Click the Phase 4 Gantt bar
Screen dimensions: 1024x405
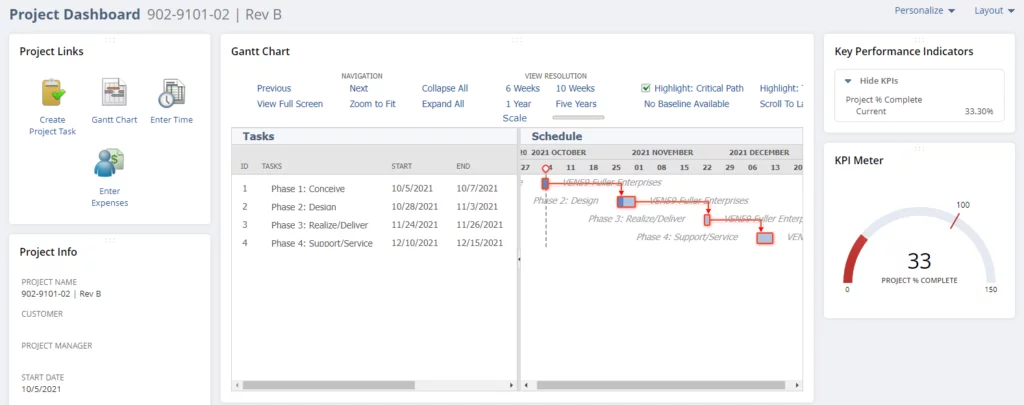tap(765, 238)
